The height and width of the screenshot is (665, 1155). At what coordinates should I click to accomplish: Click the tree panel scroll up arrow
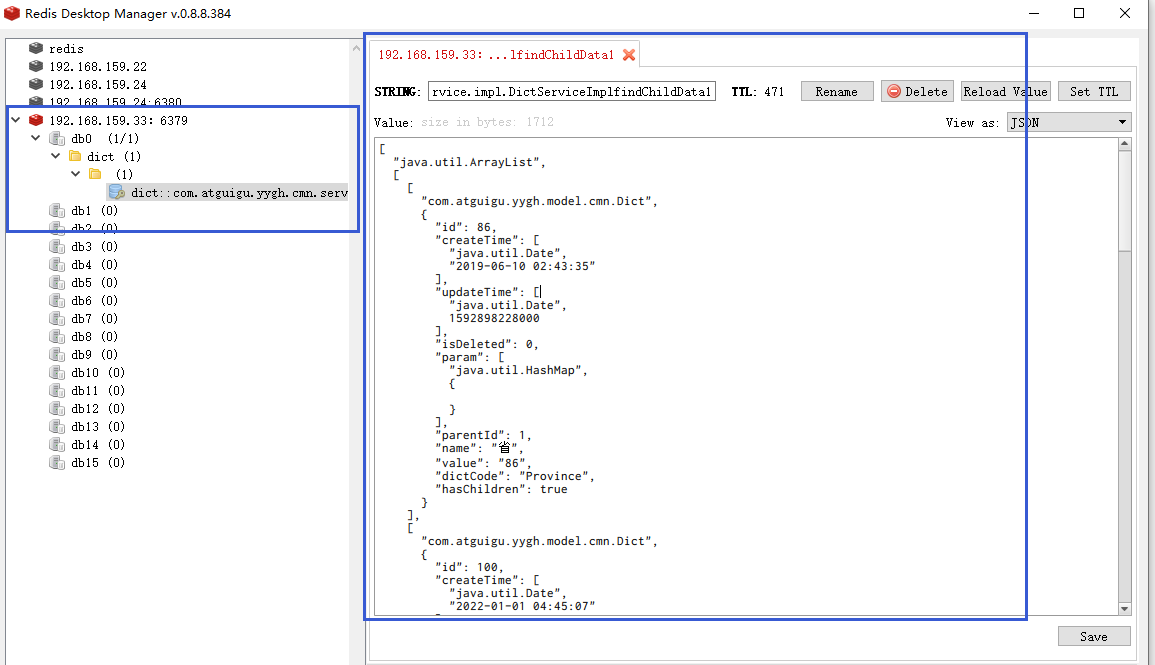click(357, 49)
